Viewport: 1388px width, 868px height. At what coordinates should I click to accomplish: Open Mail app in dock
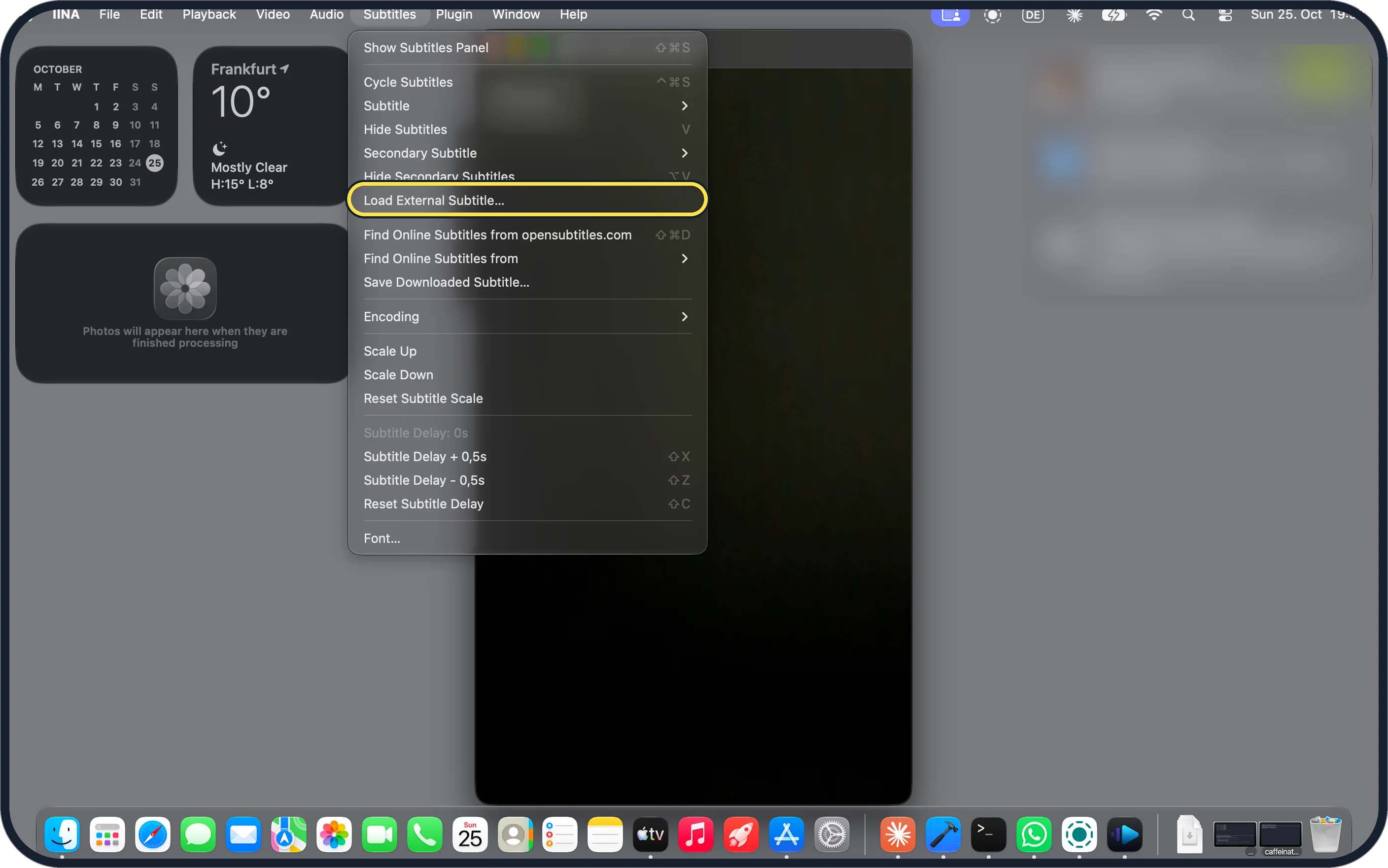[x=243, y=834]
